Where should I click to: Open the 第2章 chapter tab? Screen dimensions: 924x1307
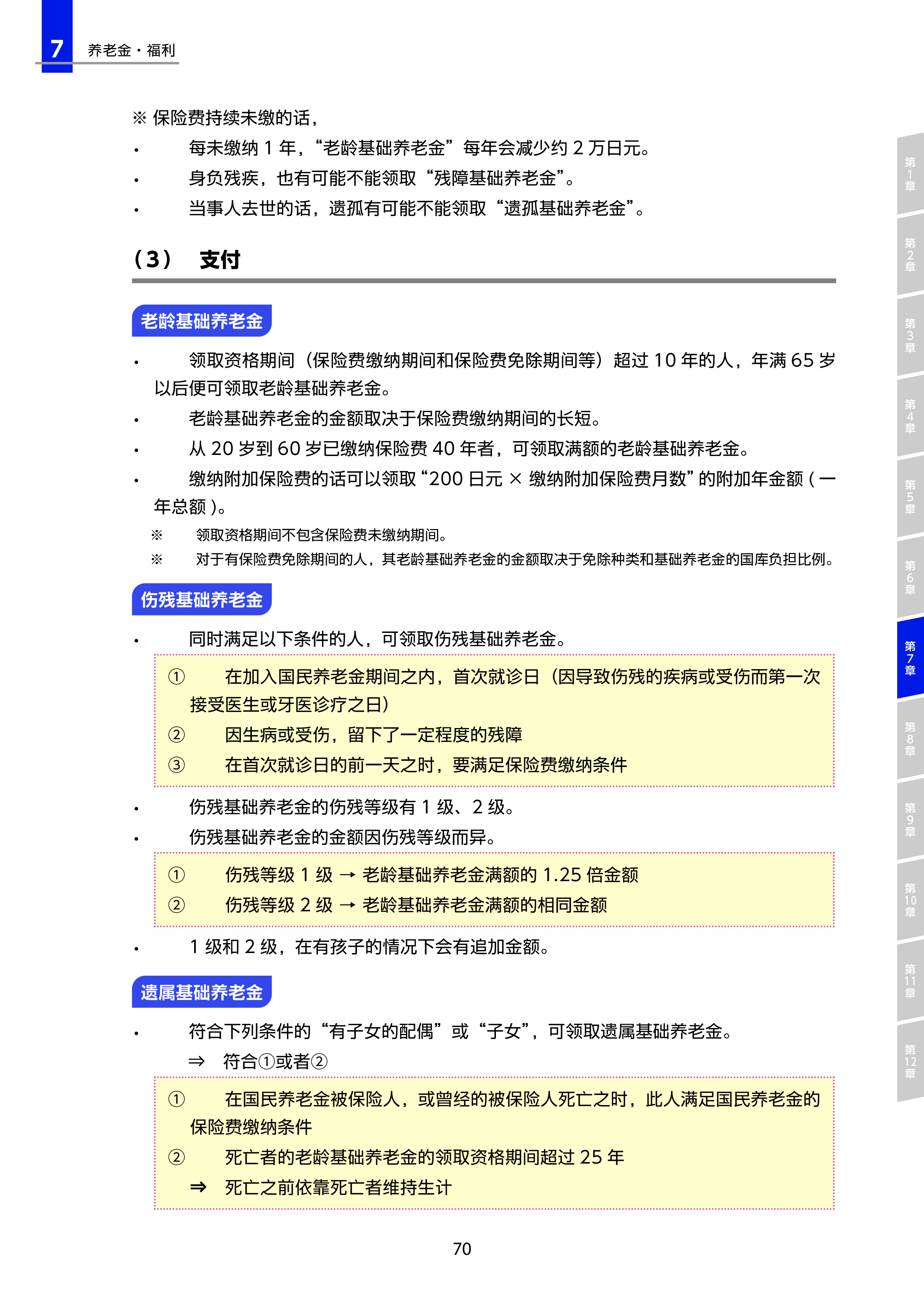click(x=910, y=255)
